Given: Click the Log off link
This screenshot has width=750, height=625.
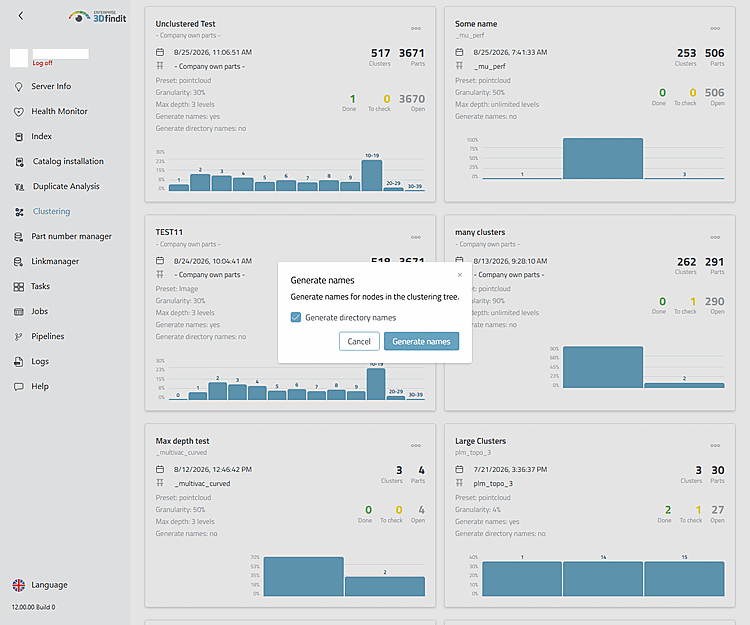Looking at the screenshot, I should [43, 63].
